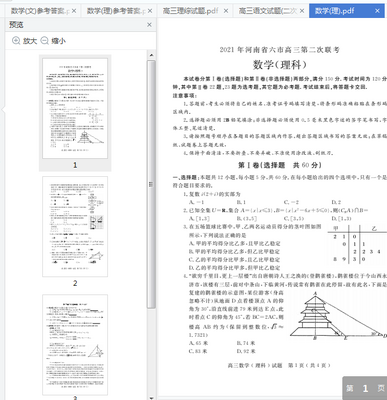387x400 pixels.
Task: Open the 高三理综试题.pdf tab
Action: click(190, 11)
